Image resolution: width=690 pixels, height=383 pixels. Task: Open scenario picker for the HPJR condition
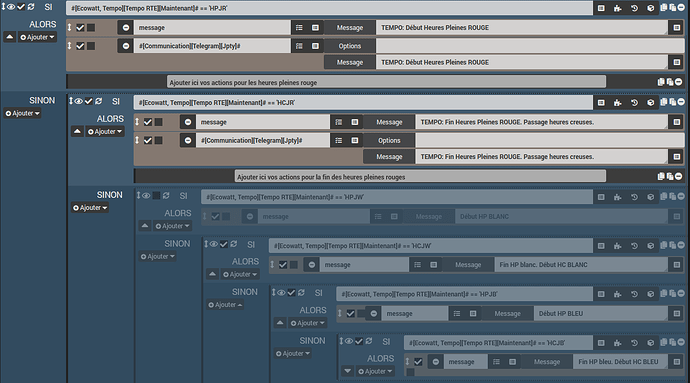[617, 8]
